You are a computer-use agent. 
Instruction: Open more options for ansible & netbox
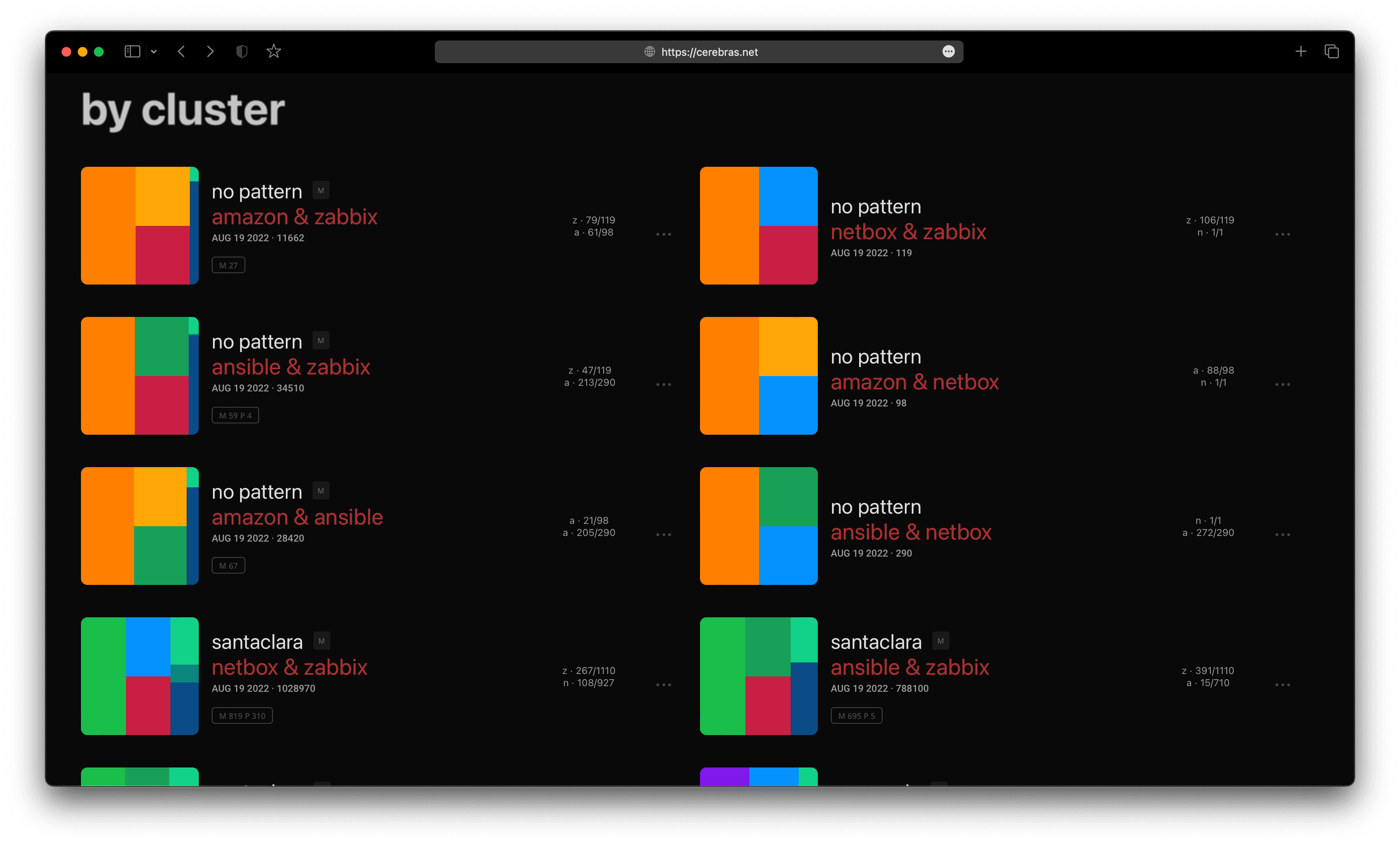coord(1282,535)
